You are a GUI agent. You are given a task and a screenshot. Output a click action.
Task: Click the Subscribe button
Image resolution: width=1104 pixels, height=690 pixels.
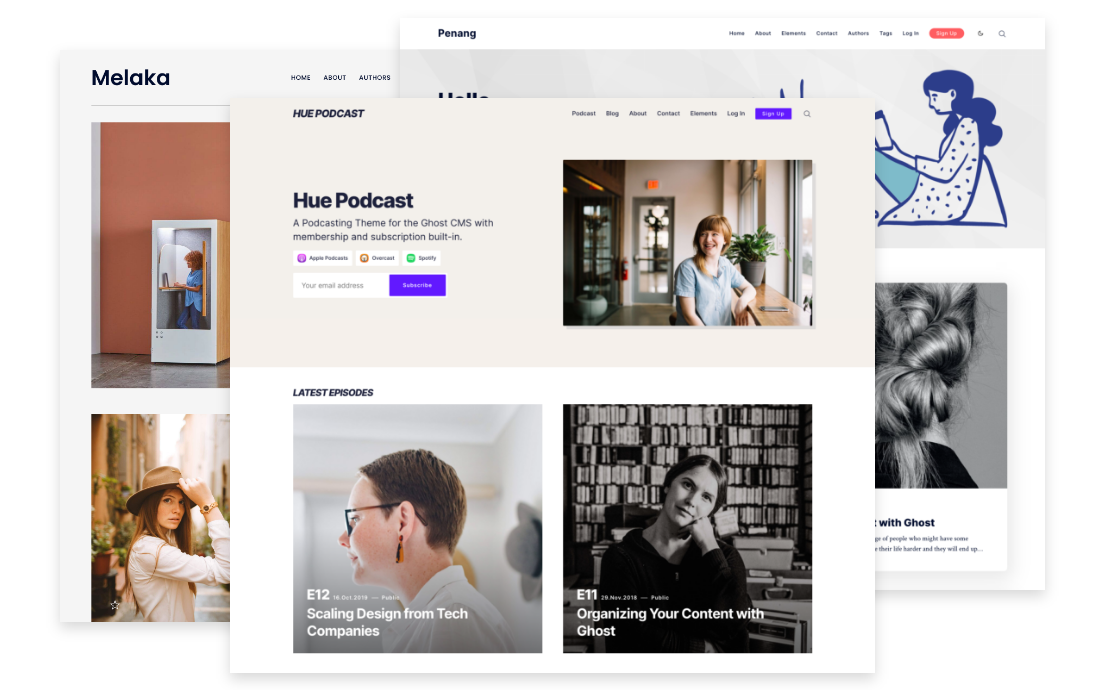click(x=418, y=285)
